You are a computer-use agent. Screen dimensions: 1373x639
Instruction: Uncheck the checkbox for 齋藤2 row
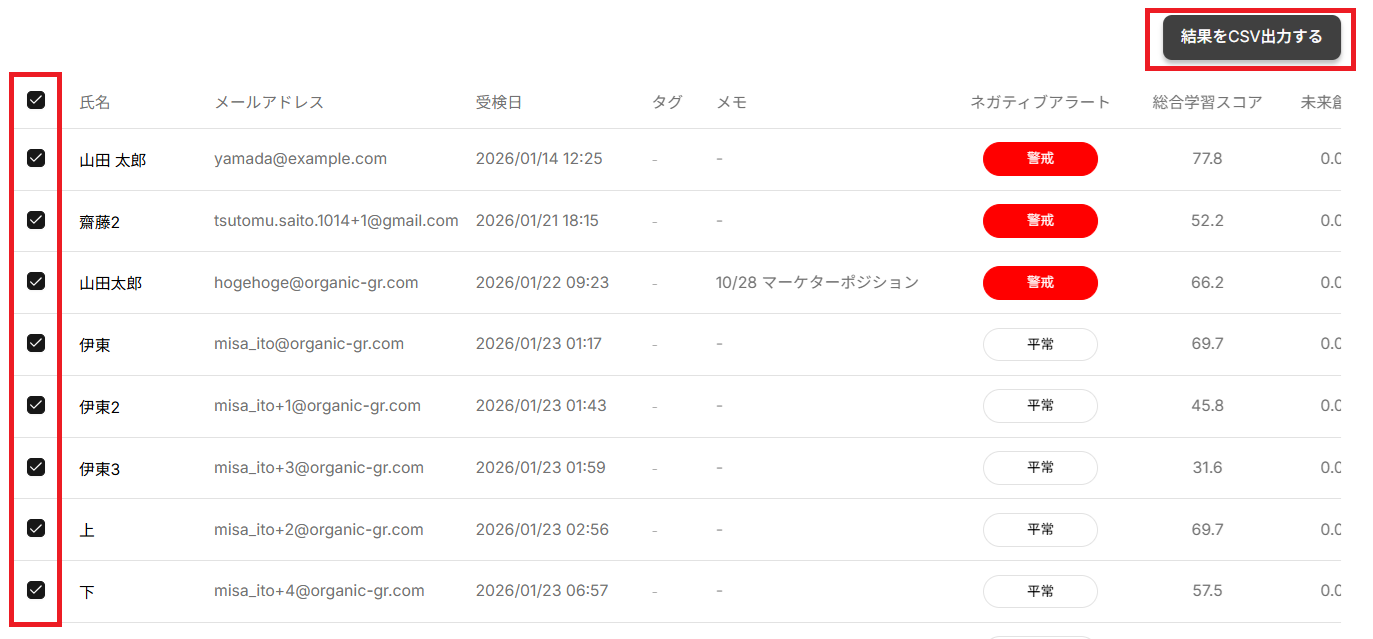point(36,220)
